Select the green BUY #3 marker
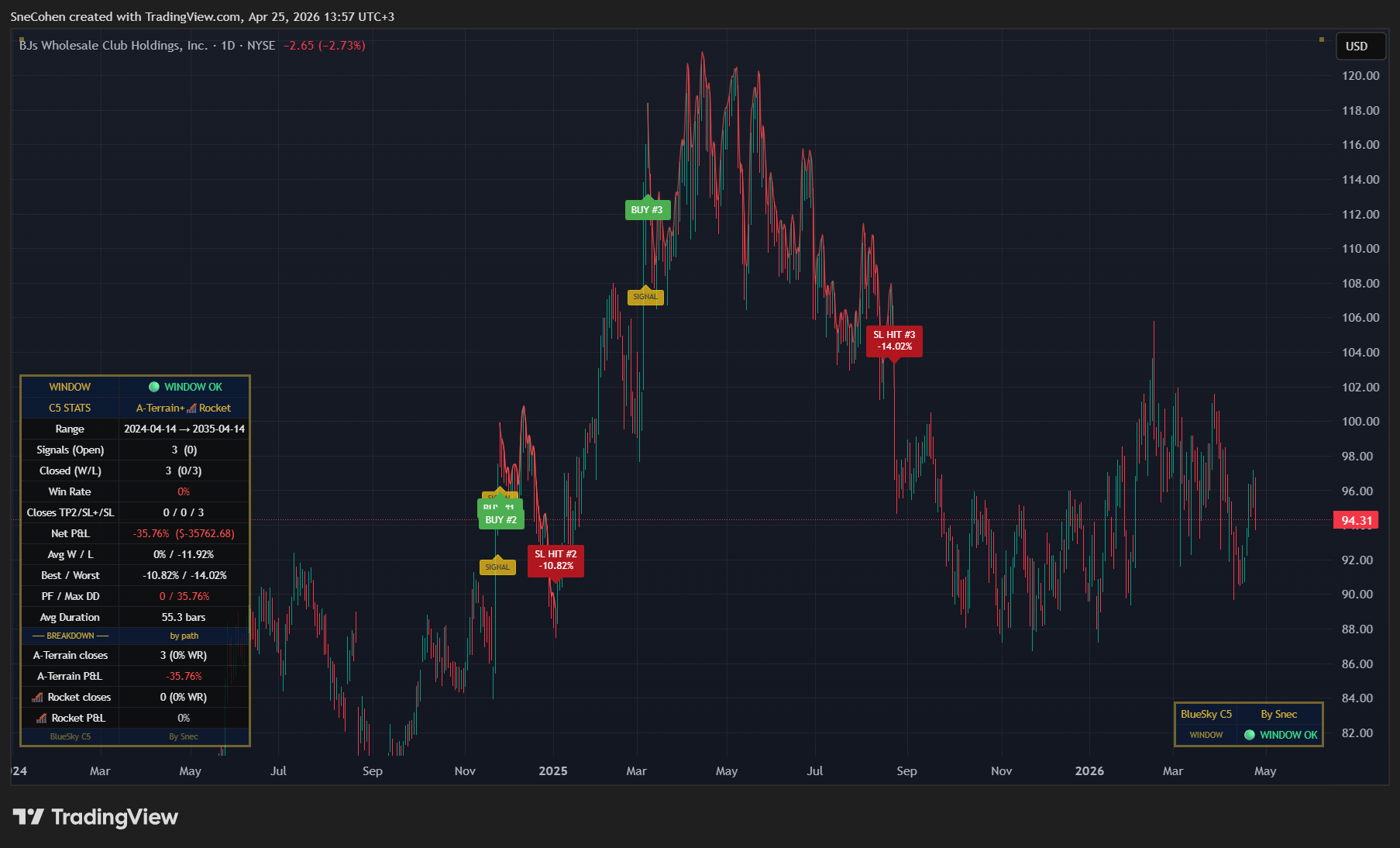Viewport: 1400px width, 848px height. (x=647, y=210)
